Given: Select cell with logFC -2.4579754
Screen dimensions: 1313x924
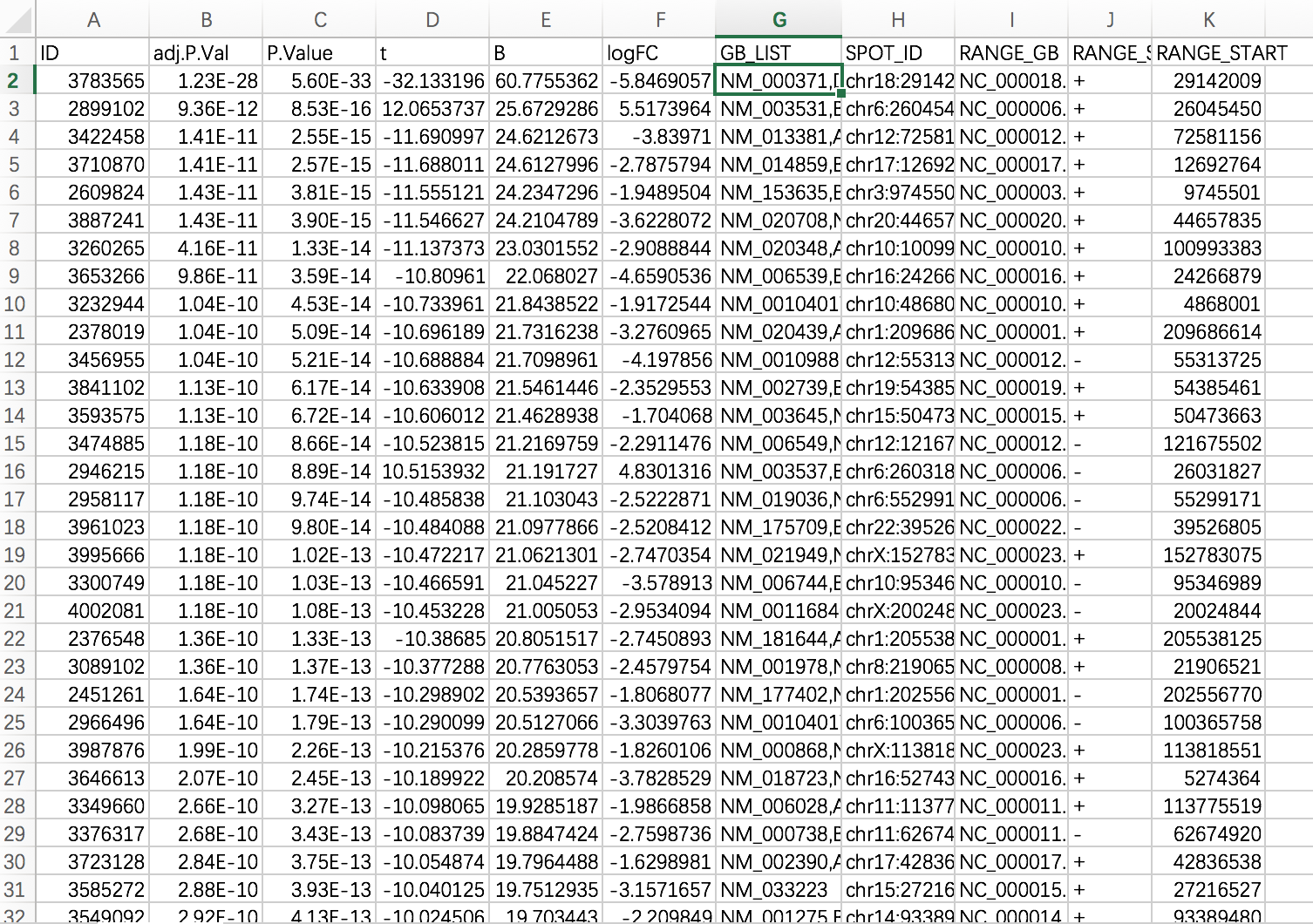Looking at the screenshot, I should pos(659,666).
